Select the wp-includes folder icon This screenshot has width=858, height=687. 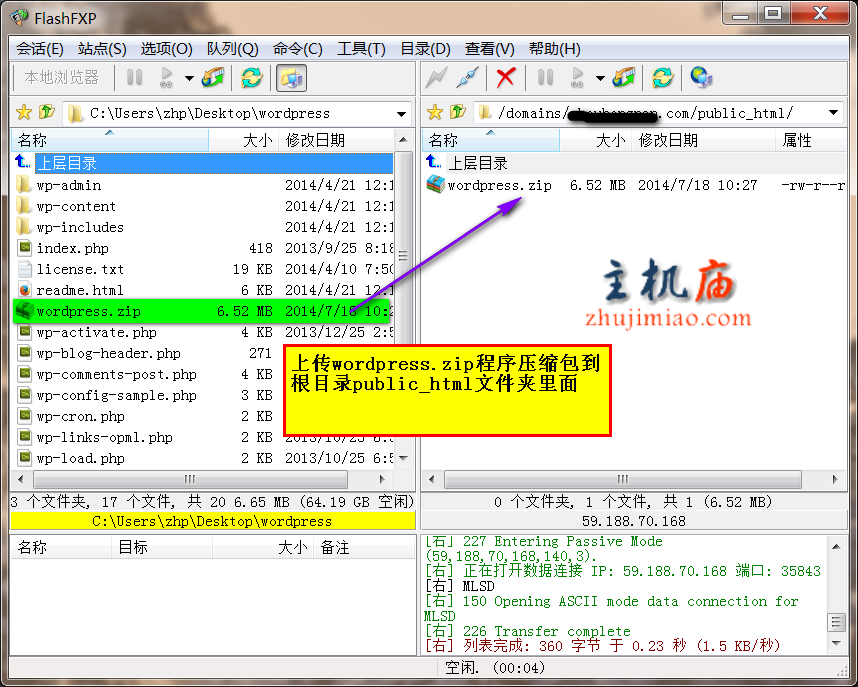tap(24, 227)
